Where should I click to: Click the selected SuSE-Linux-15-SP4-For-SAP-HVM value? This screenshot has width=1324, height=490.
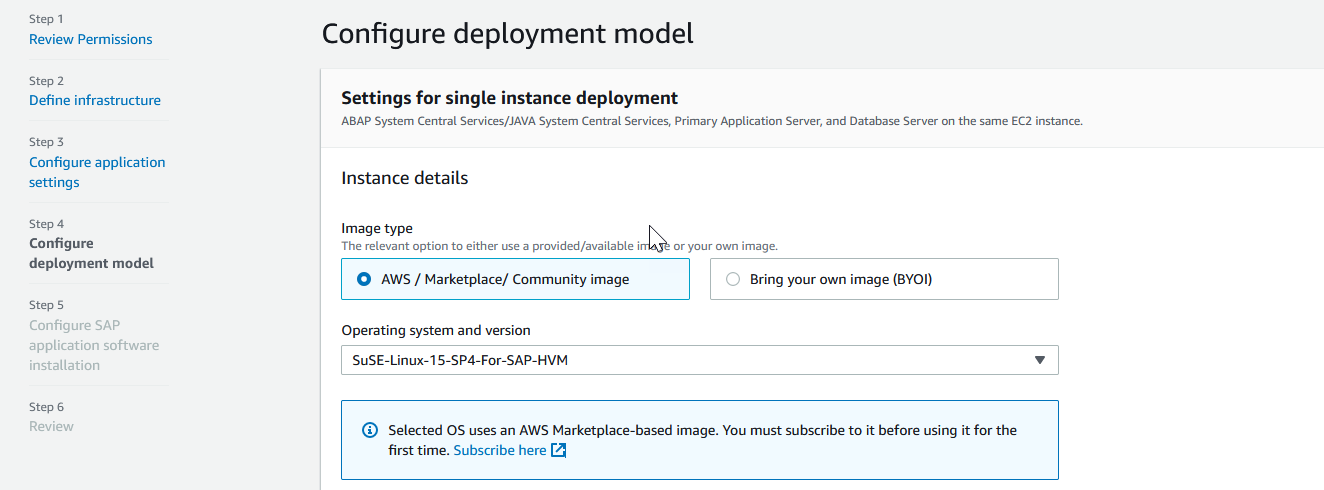tap(460, 360)
